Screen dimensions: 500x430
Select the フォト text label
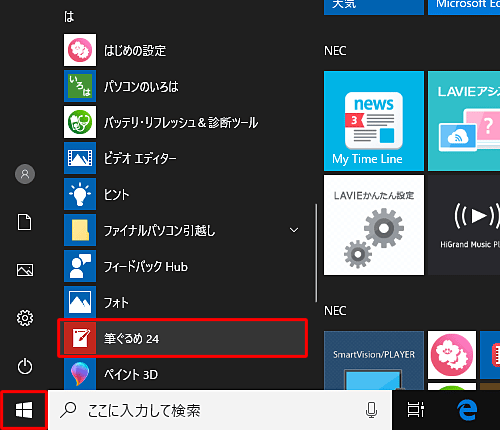tap(116, 303)
